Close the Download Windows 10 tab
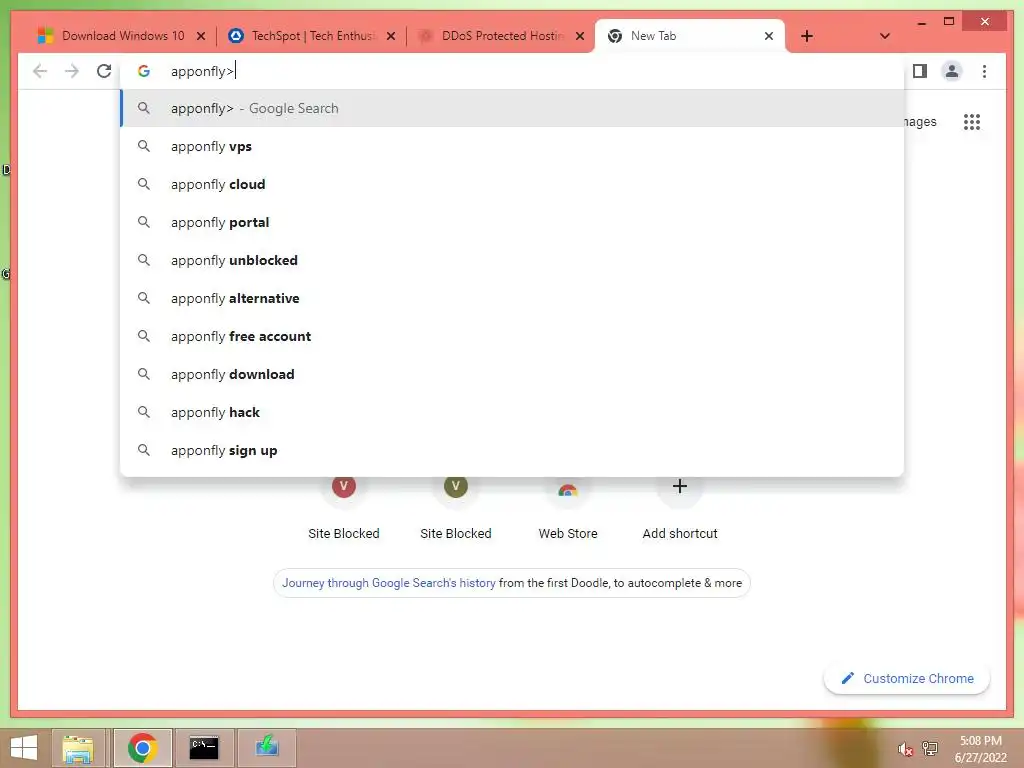The width and height of the screenshot is (1024, 768). tap(200, 36)
